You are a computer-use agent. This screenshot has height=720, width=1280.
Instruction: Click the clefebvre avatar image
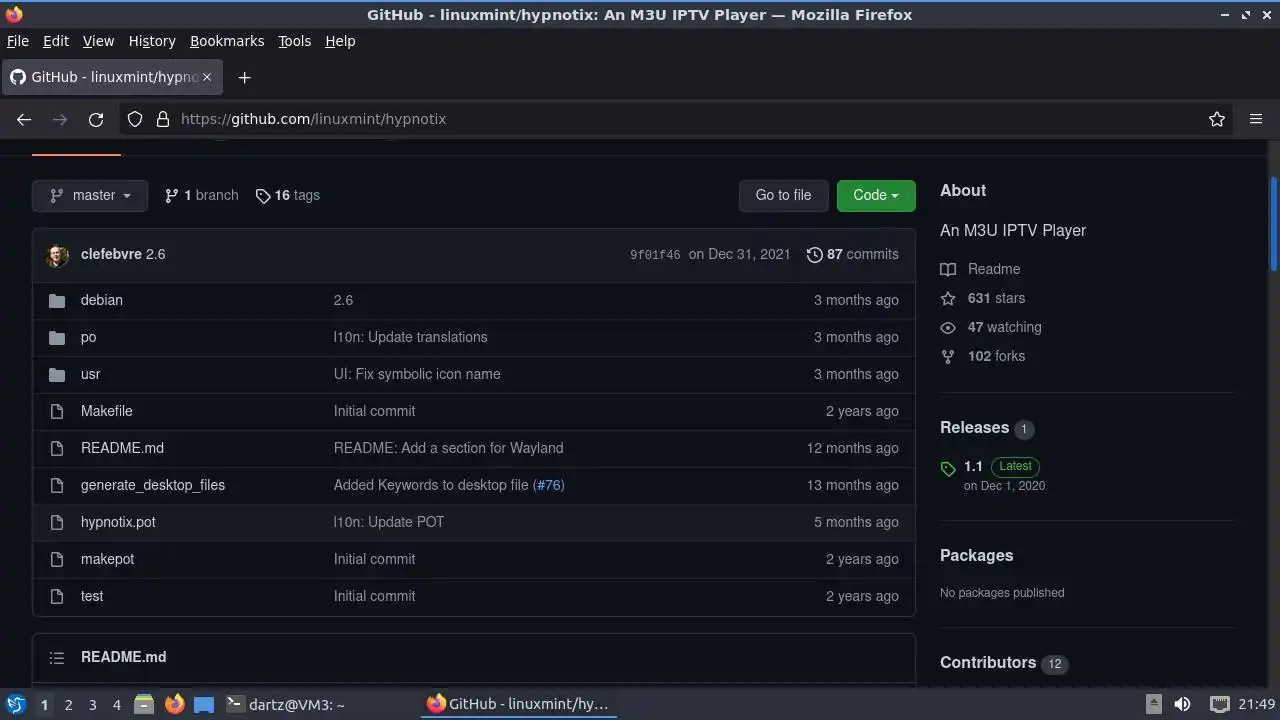click(x=57, y=255)
